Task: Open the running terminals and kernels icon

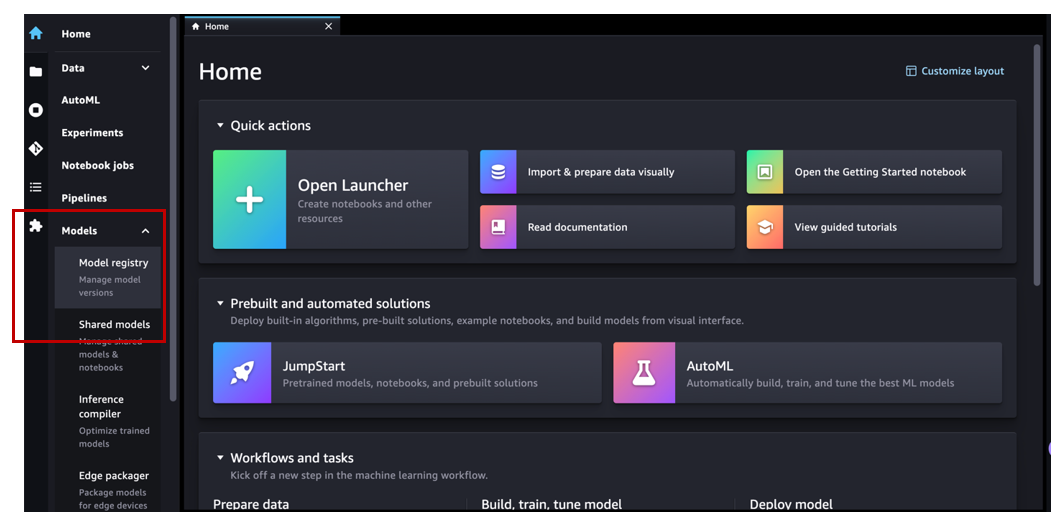Action: coord(36,110)
